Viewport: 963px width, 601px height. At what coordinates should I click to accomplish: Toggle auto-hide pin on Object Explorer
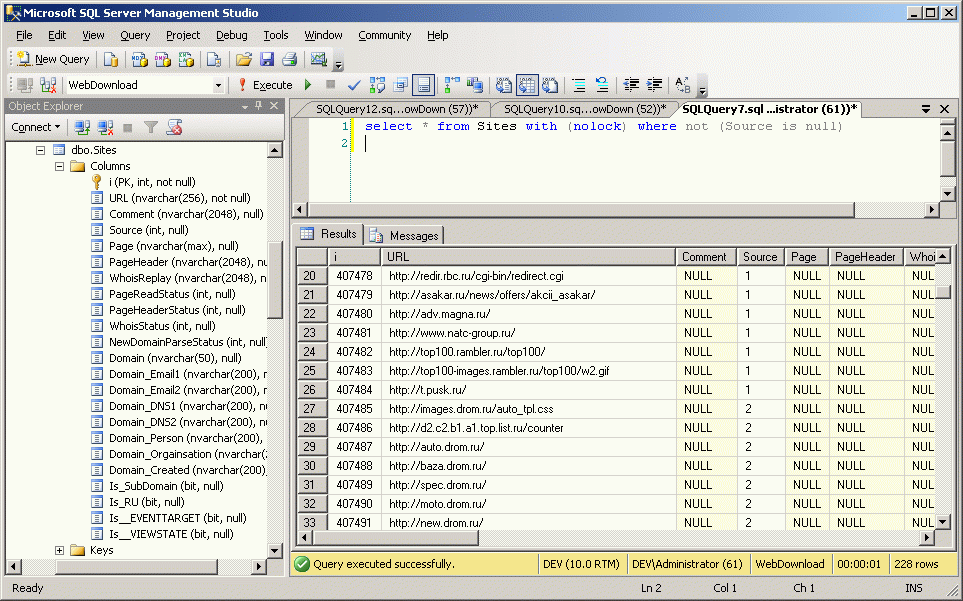tap(259, 106)
